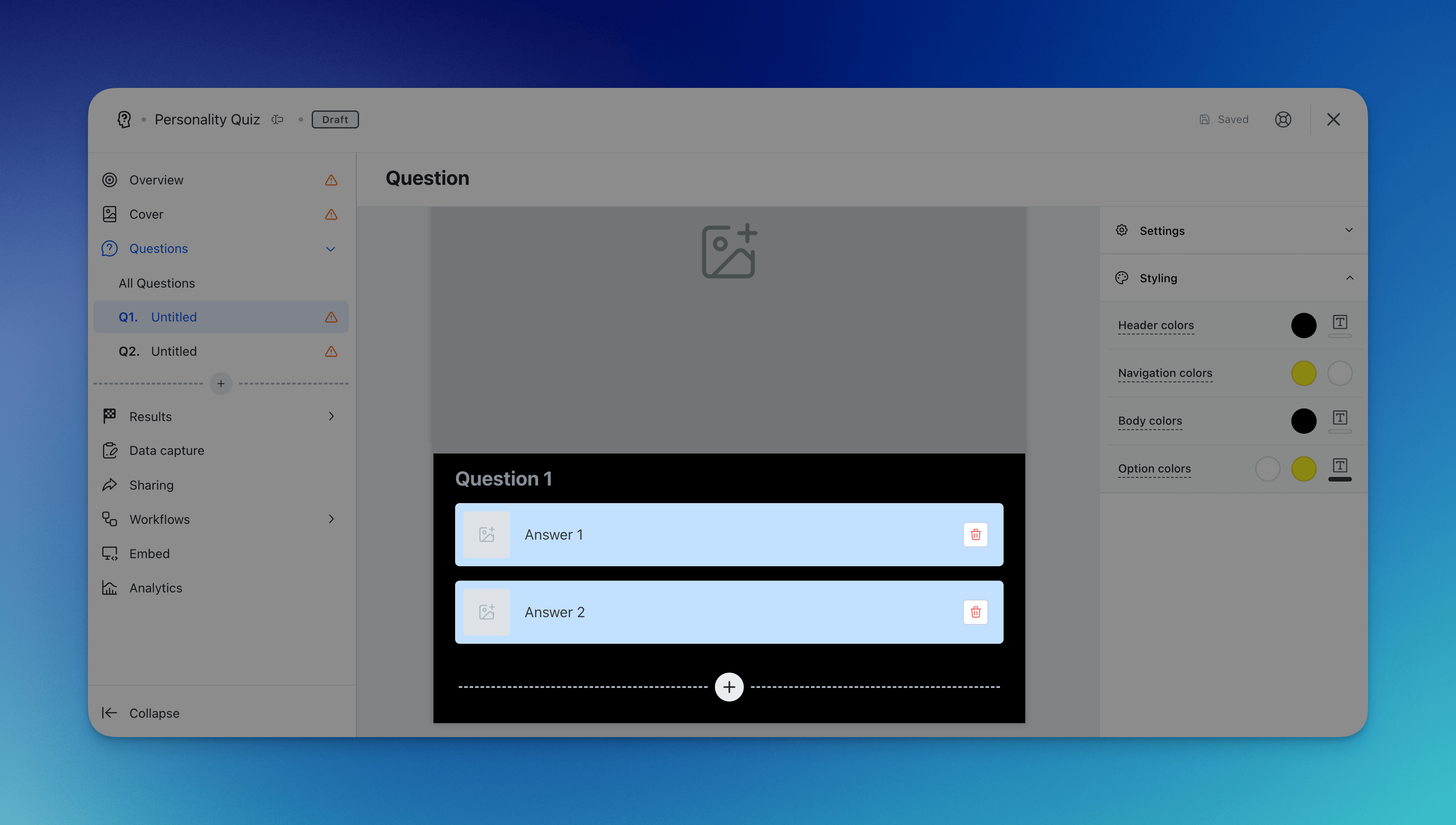The image size is (1456, 825).
Task: Collapse the Styling section
Action: (1349, 278)
